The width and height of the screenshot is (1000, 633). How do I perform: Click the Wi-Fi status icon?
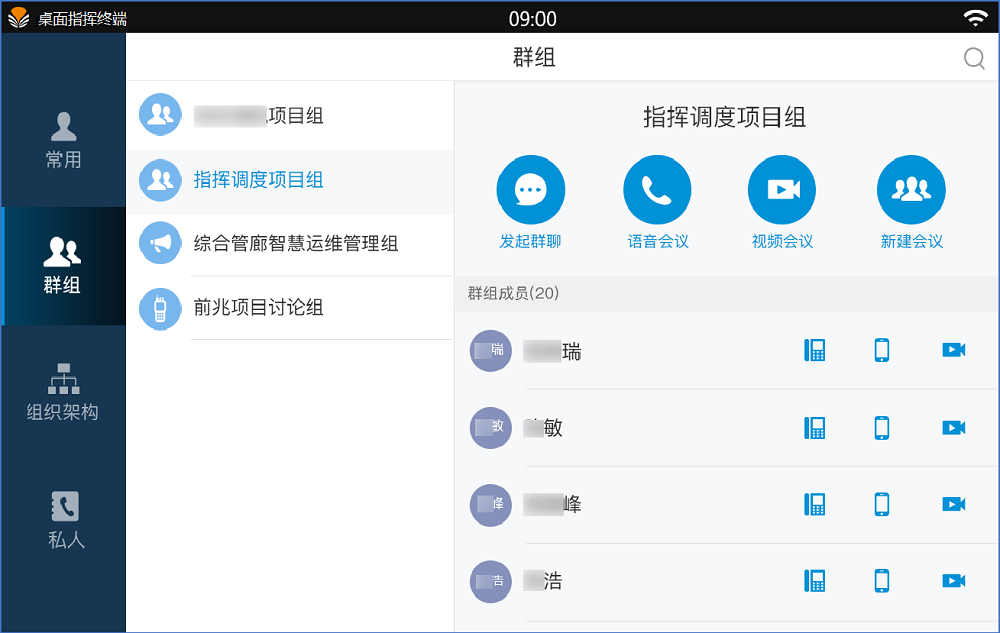tap(974, 18)
